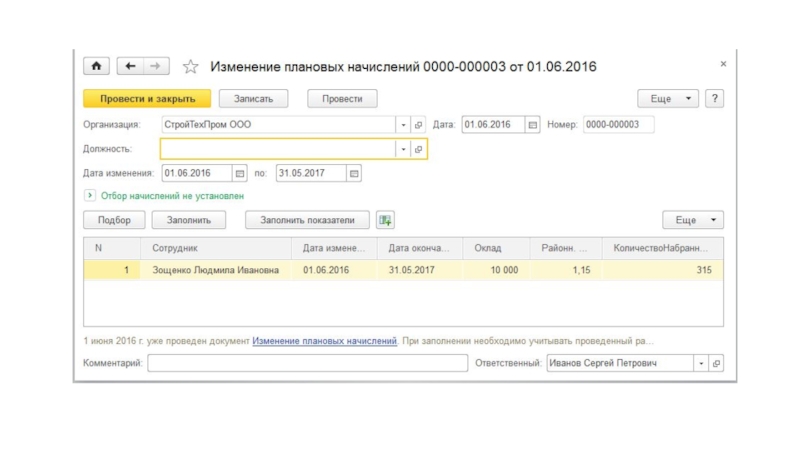The height and width of the screenshot is (450, 800).
Task: Click the Дата оконча... column header
Action: point(420,248)
